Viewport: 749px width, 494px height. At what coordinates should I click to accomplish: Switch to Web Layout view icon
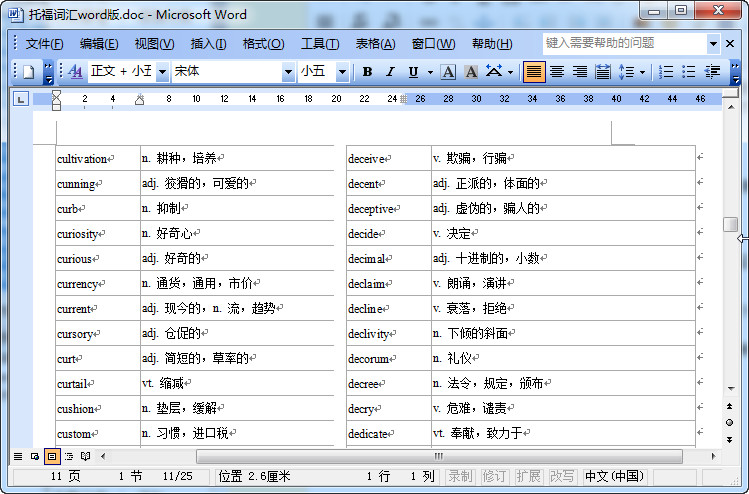coord(34,456)
